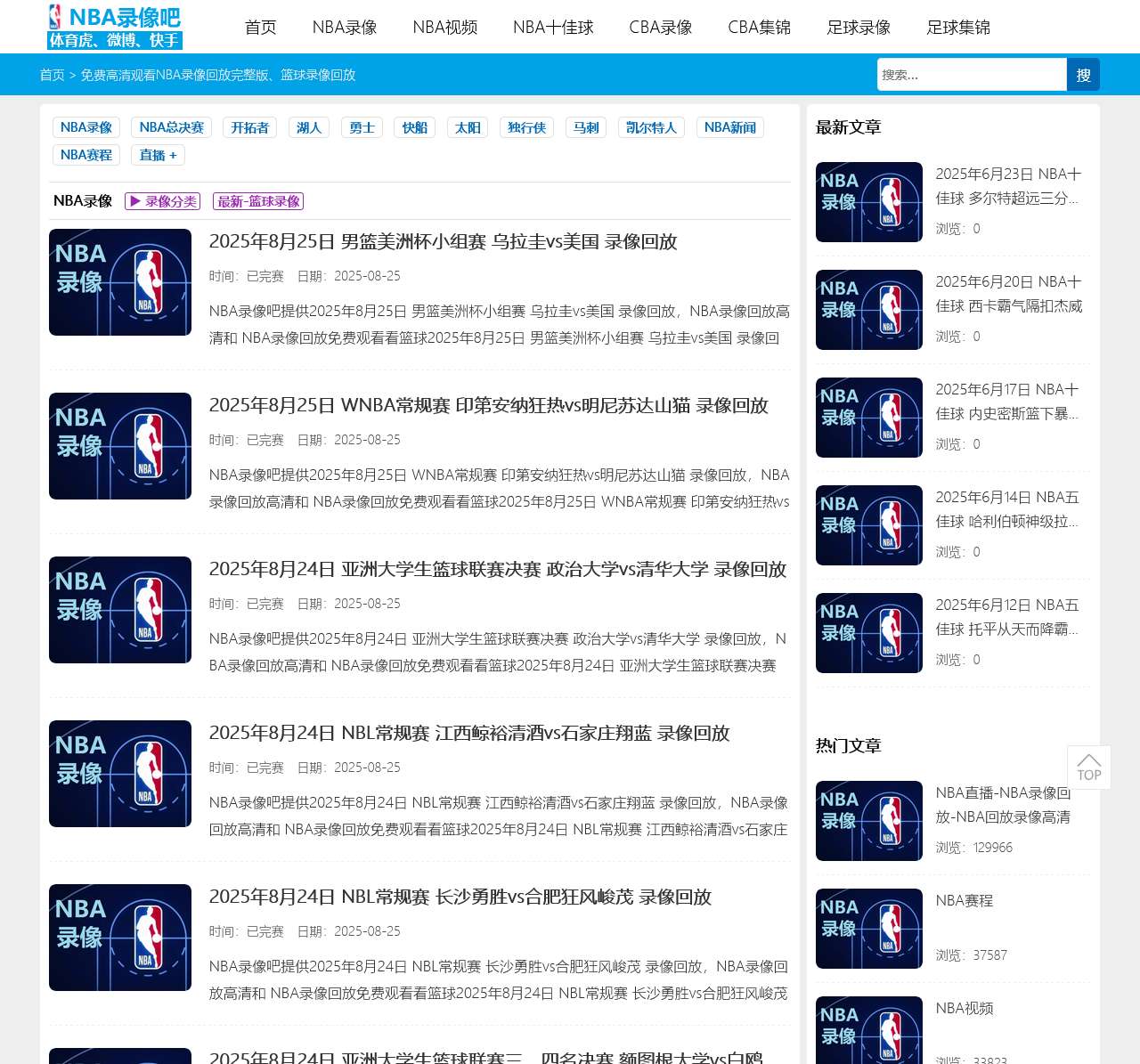1140x1064 pixels.
Task: Switch to the NBA视频 menu item
Action: 445,27
